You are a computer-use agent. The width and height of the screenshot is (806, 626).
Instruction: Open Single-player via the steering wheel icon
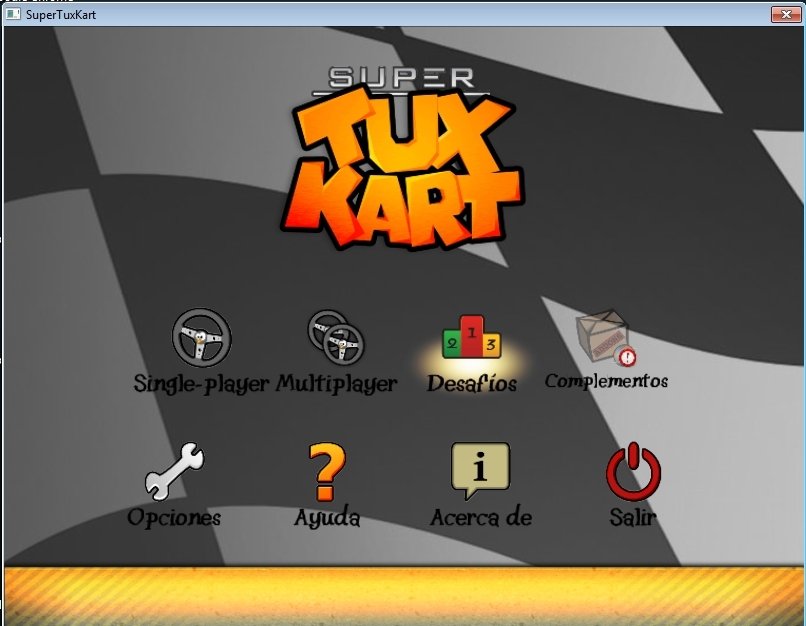pos(202,338)
